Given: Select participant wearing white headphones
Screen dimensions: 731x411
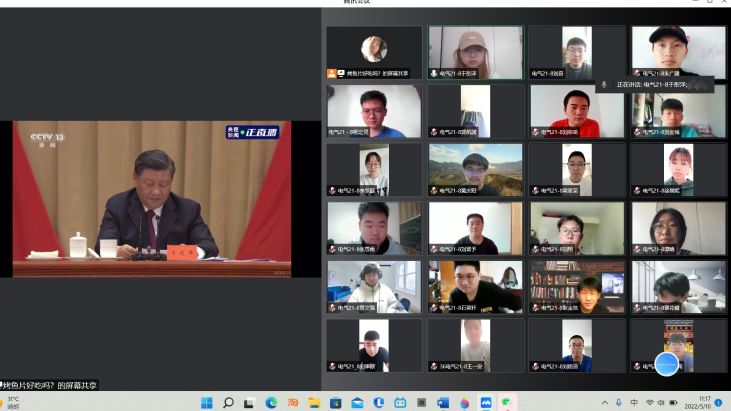Looking at the screenshot, I should (374, 287).
